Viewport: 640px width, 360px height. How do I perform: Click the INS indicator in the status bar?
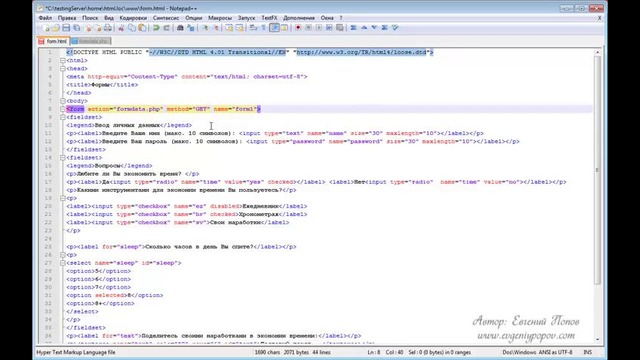click(x=587, y=352)
